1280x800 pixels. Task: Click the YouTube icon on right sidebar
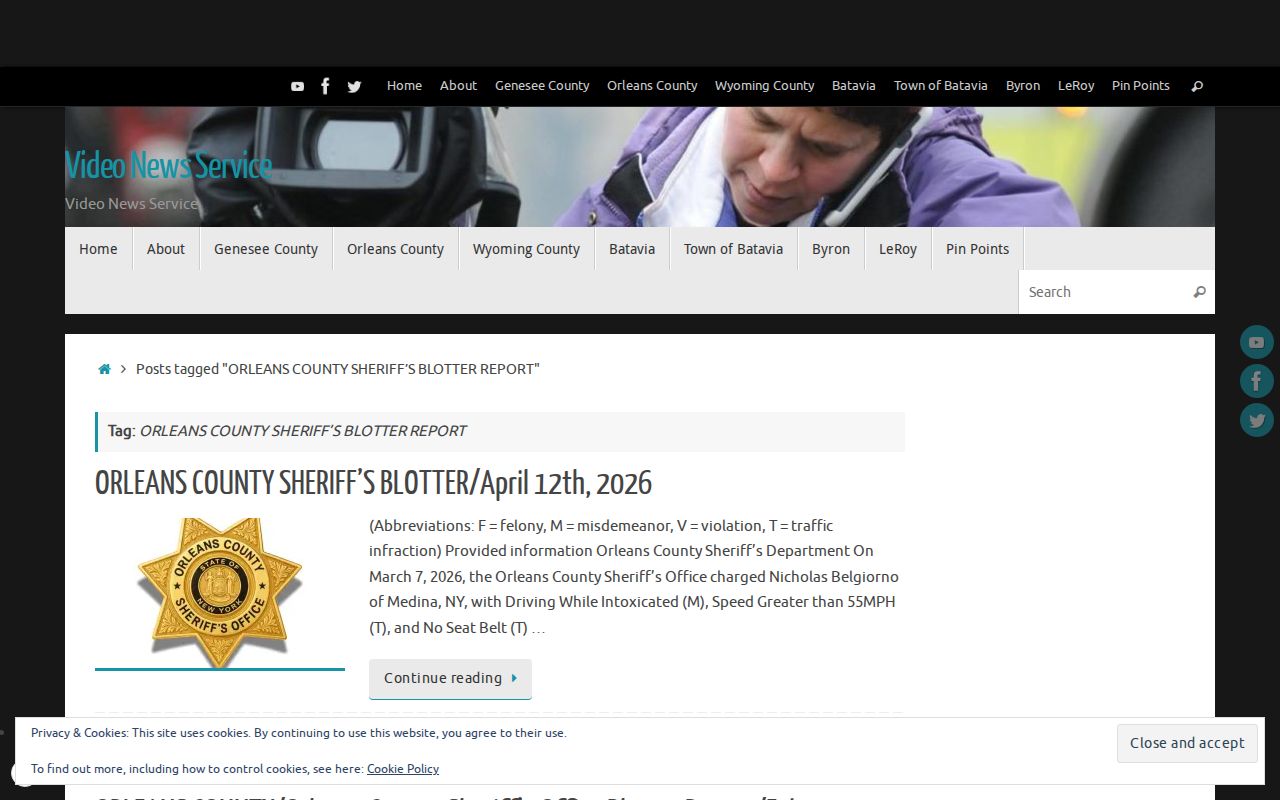(x=1257, y=342)
